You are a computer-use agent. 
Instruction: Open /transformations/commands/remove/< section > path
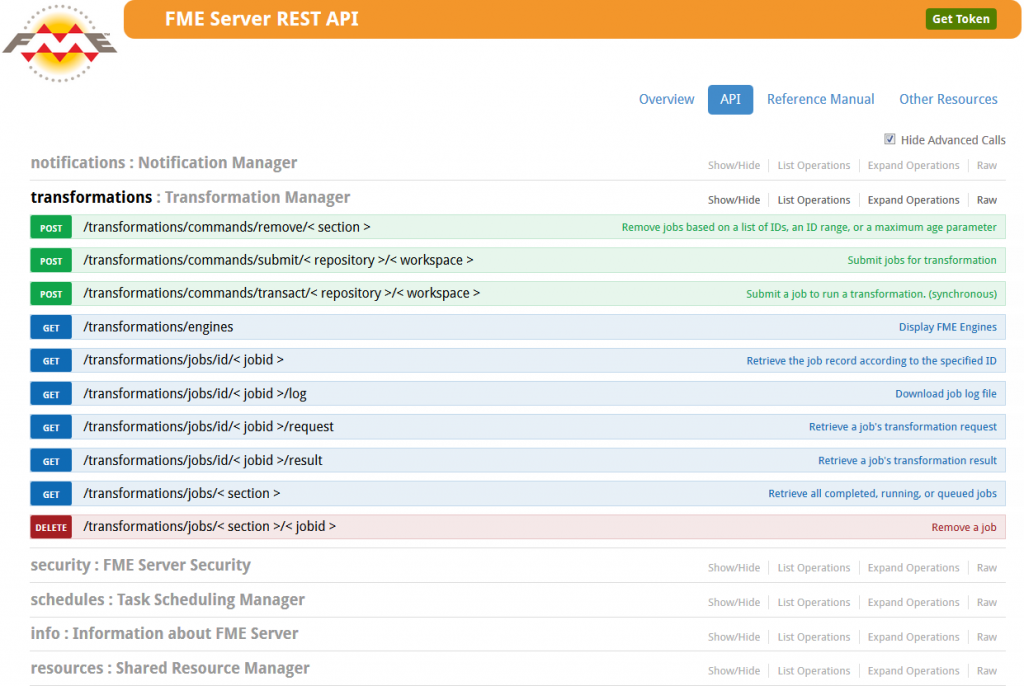(227, 227)
